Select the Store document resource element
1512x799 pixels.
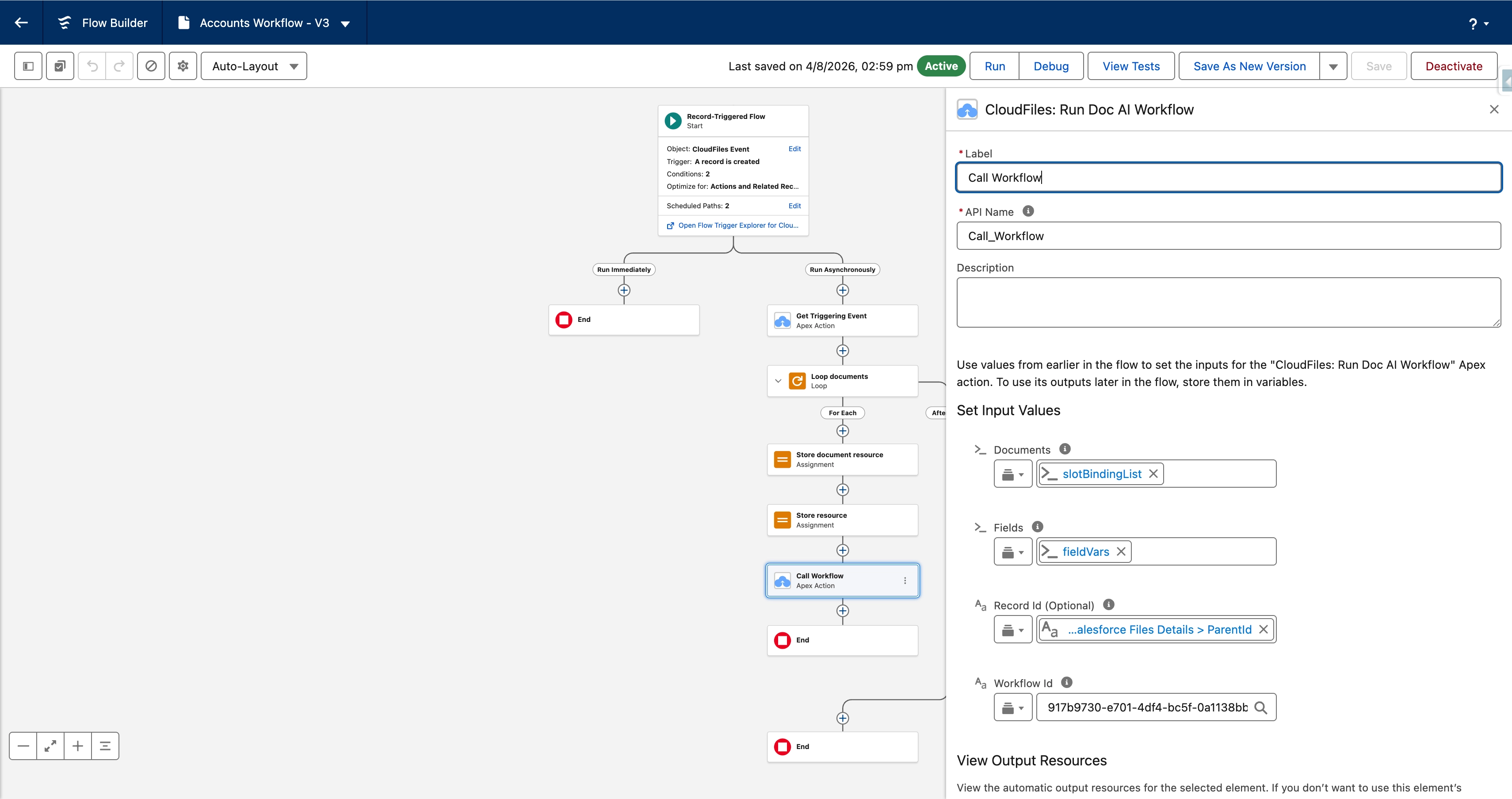(x=842, y=460)
